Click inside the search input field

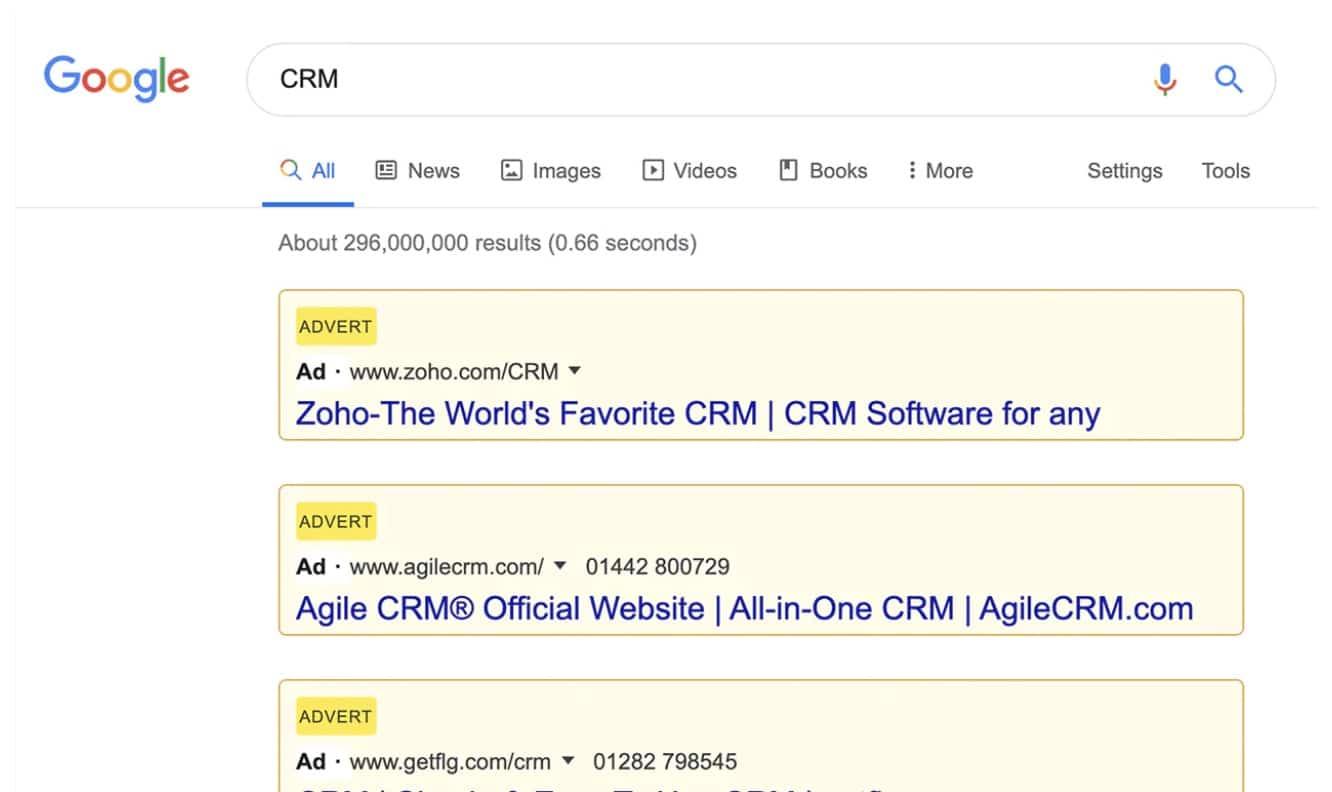coord(600,78)
